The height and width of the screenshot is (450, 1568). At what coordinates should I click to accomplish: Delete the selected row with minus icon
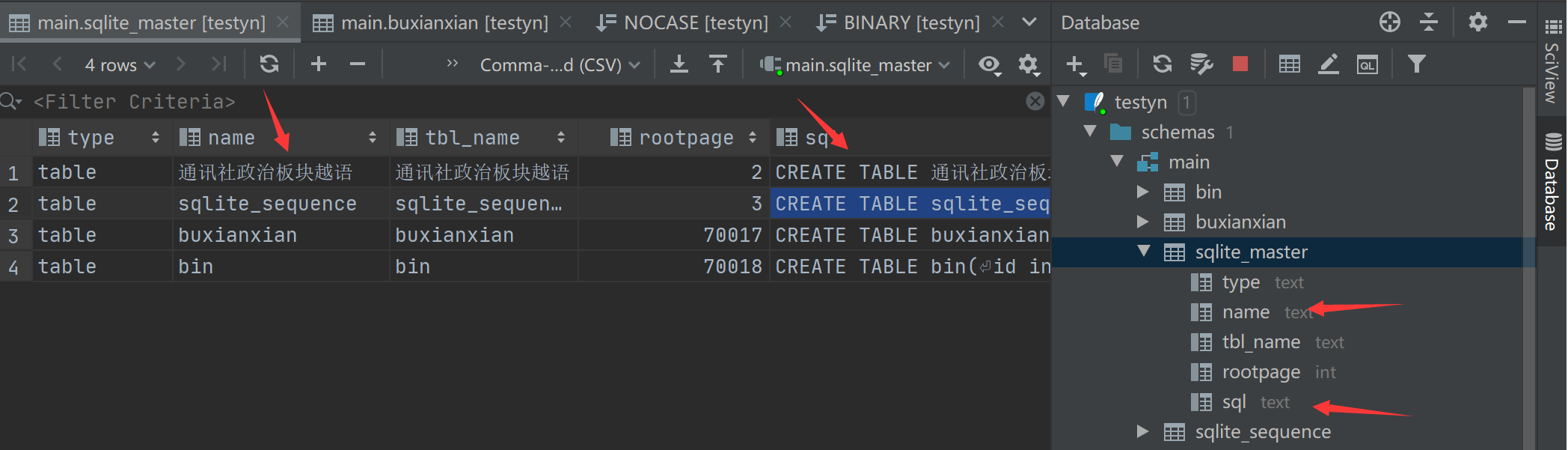[358, 64]
